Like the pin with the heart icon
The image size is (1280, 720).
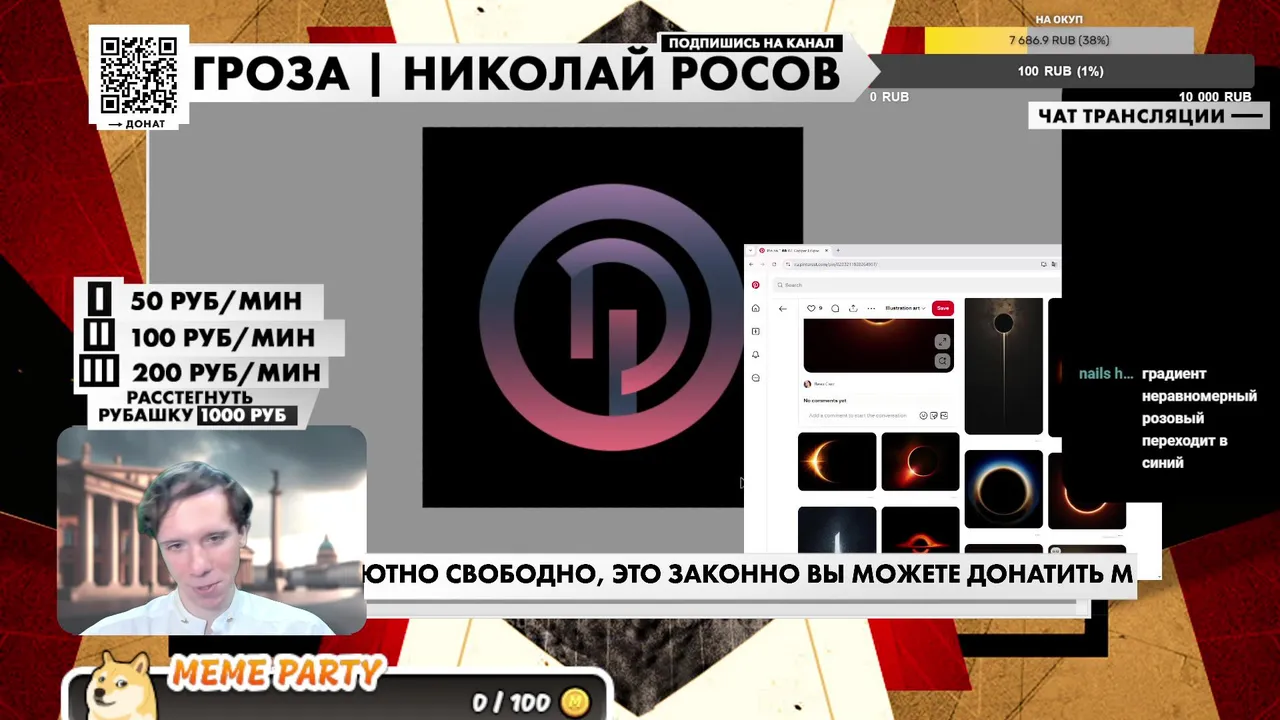coord(811,308)
